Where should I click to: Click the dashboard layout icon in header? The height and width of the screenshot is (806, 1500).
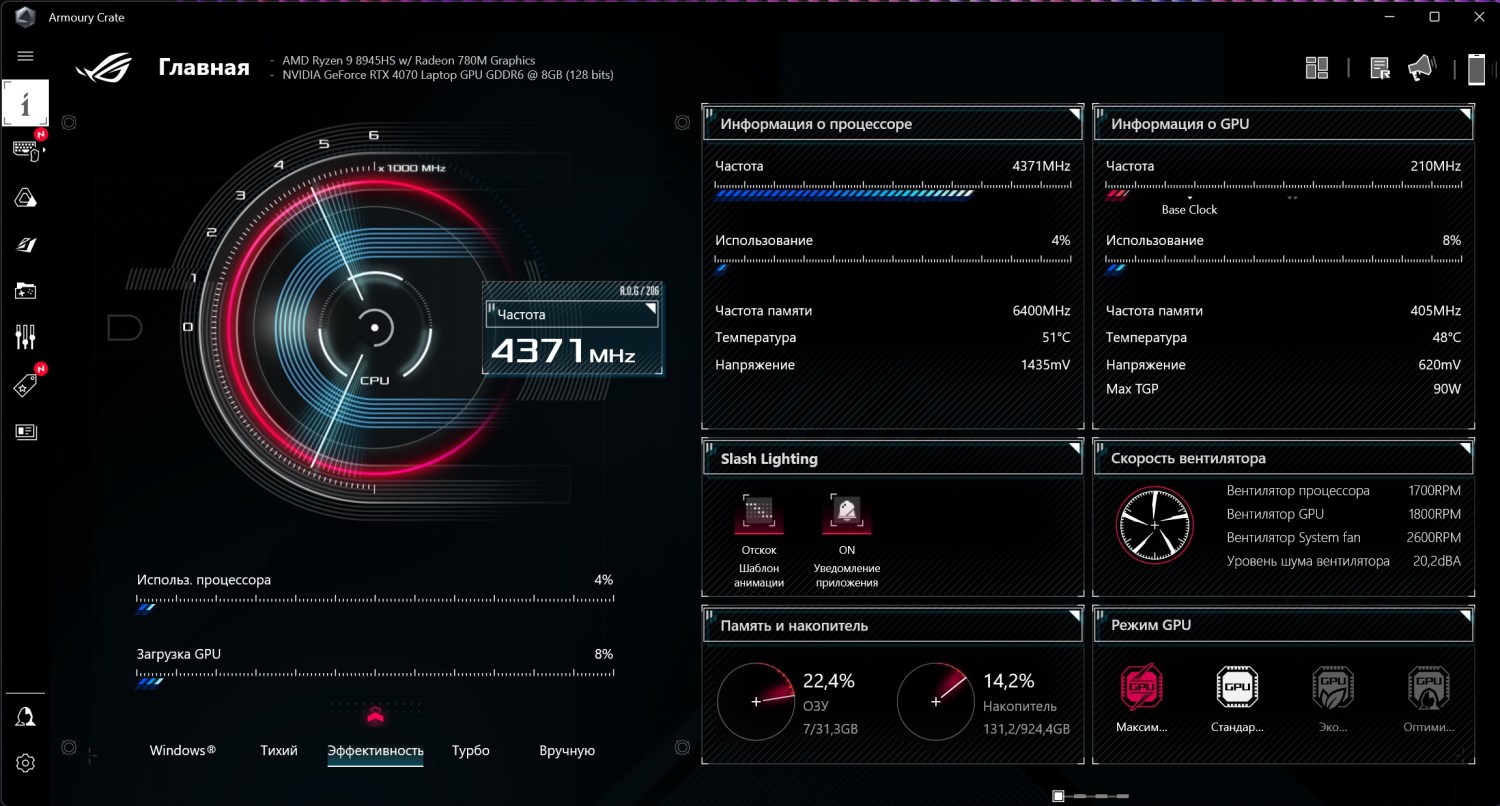[x=1317, y=68]
